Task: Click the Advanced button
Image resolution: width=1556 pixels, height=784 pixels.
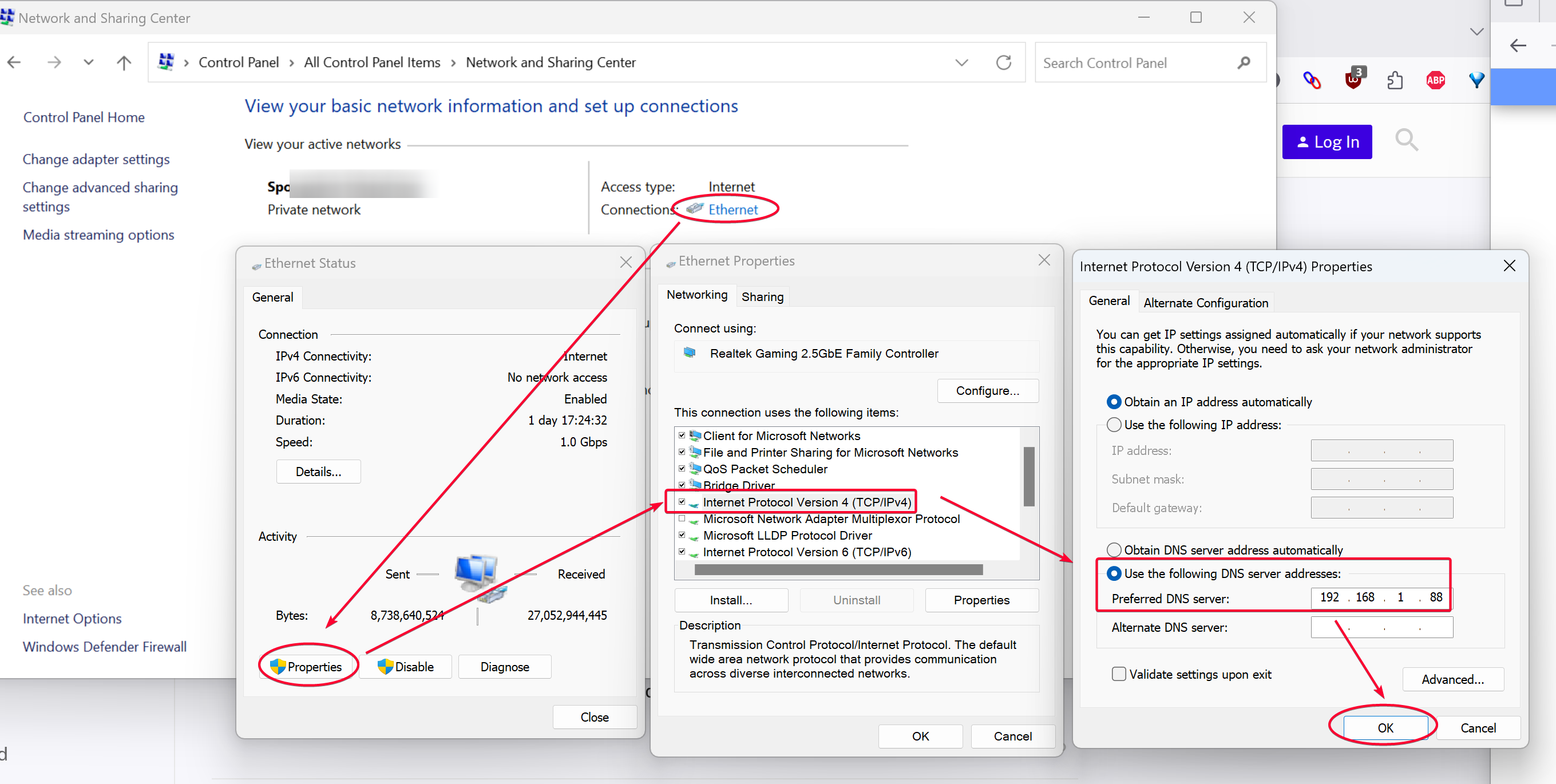Action: coord(1453,679)
